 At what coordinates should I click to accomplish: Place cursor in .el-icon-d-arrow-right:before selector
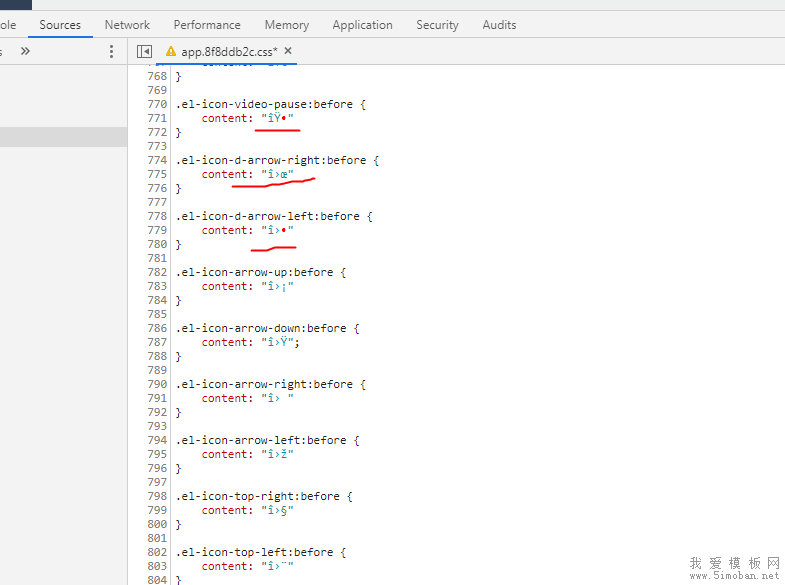[x=270, y=160]
